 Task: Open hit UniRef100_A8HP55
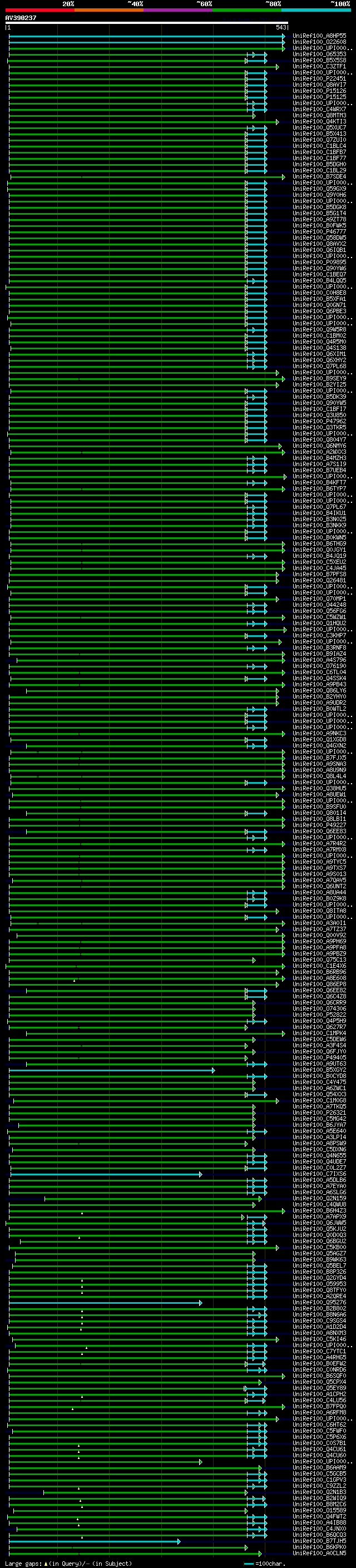tap(319, 36)
